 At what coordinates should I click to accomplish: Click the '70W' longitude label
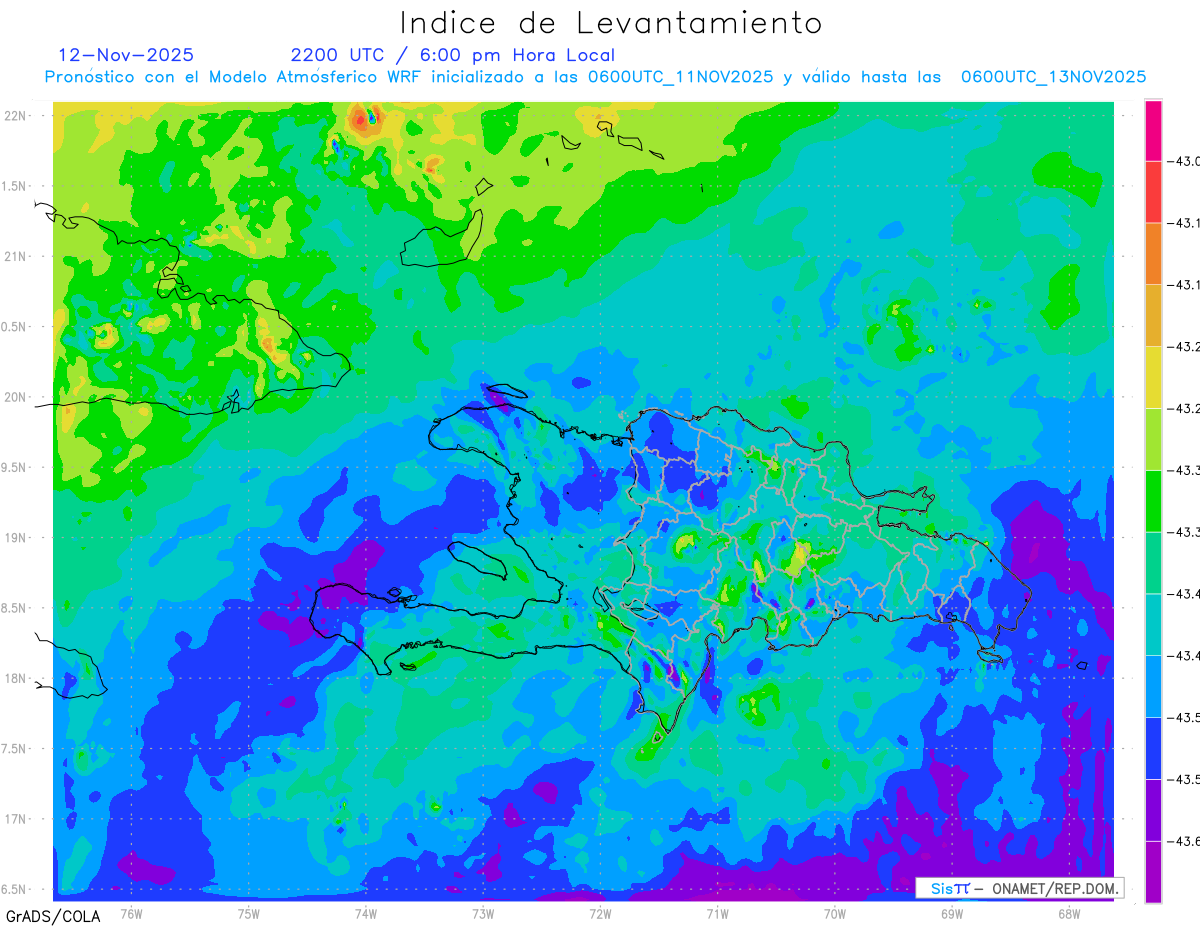(x=834, y=912)
